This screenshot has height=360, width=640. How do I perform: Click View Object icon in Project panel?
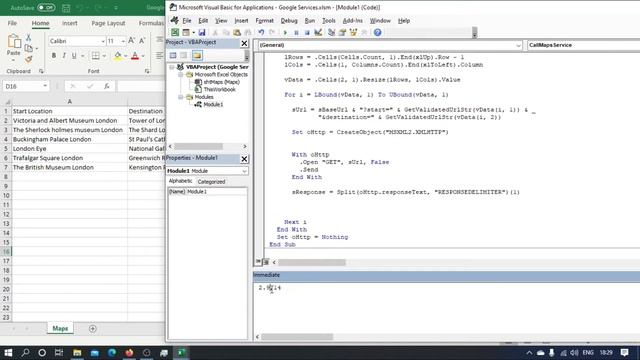coord(184,55)
